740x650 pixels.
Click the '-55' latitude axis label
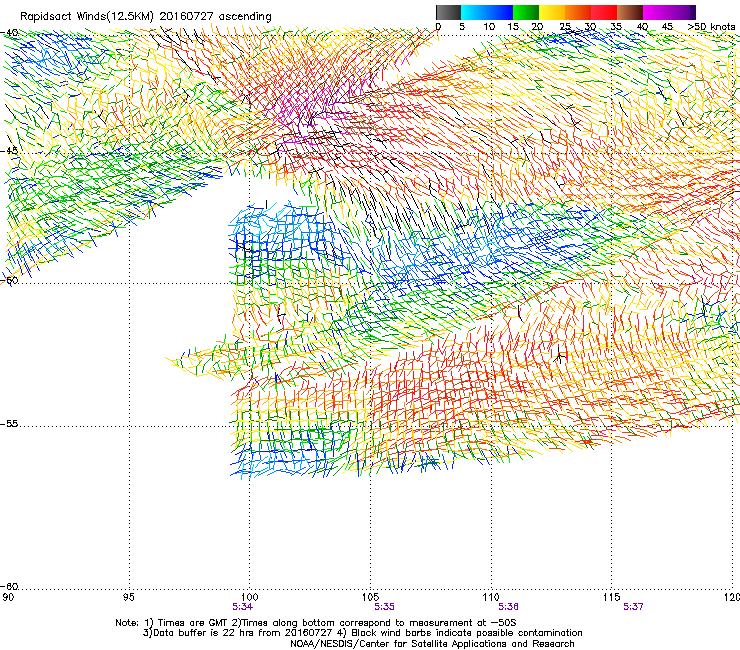point(9,423)
